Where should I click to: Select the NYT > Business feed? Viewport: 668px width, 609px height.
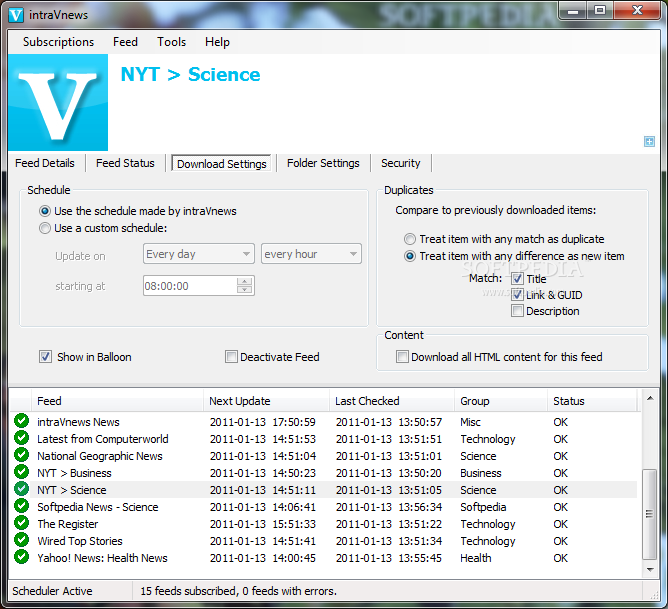pos(323,473)
